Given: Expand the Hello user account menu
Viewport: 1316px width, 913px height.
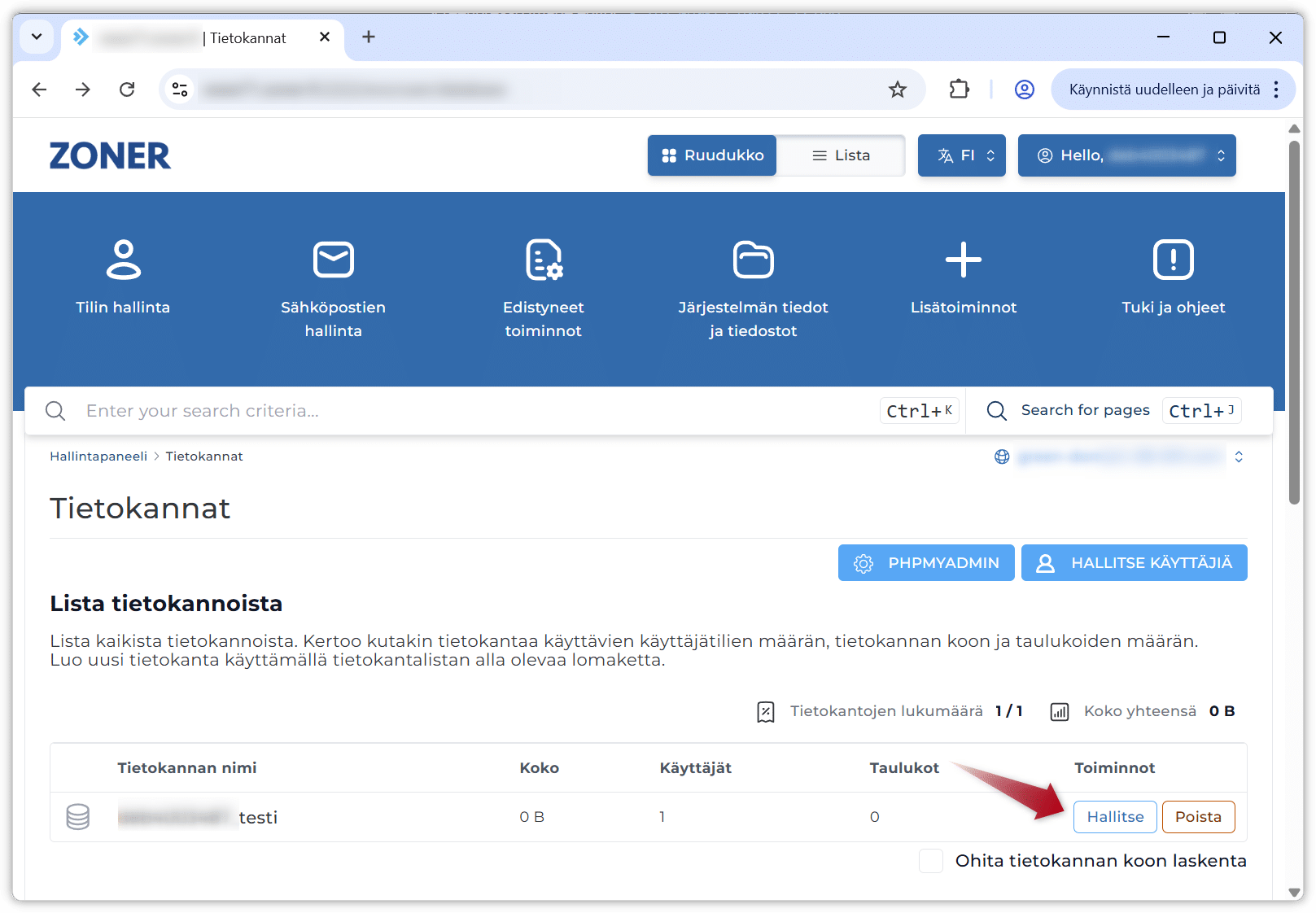Looking at the screenshot, I should [x=1126, y=155].
